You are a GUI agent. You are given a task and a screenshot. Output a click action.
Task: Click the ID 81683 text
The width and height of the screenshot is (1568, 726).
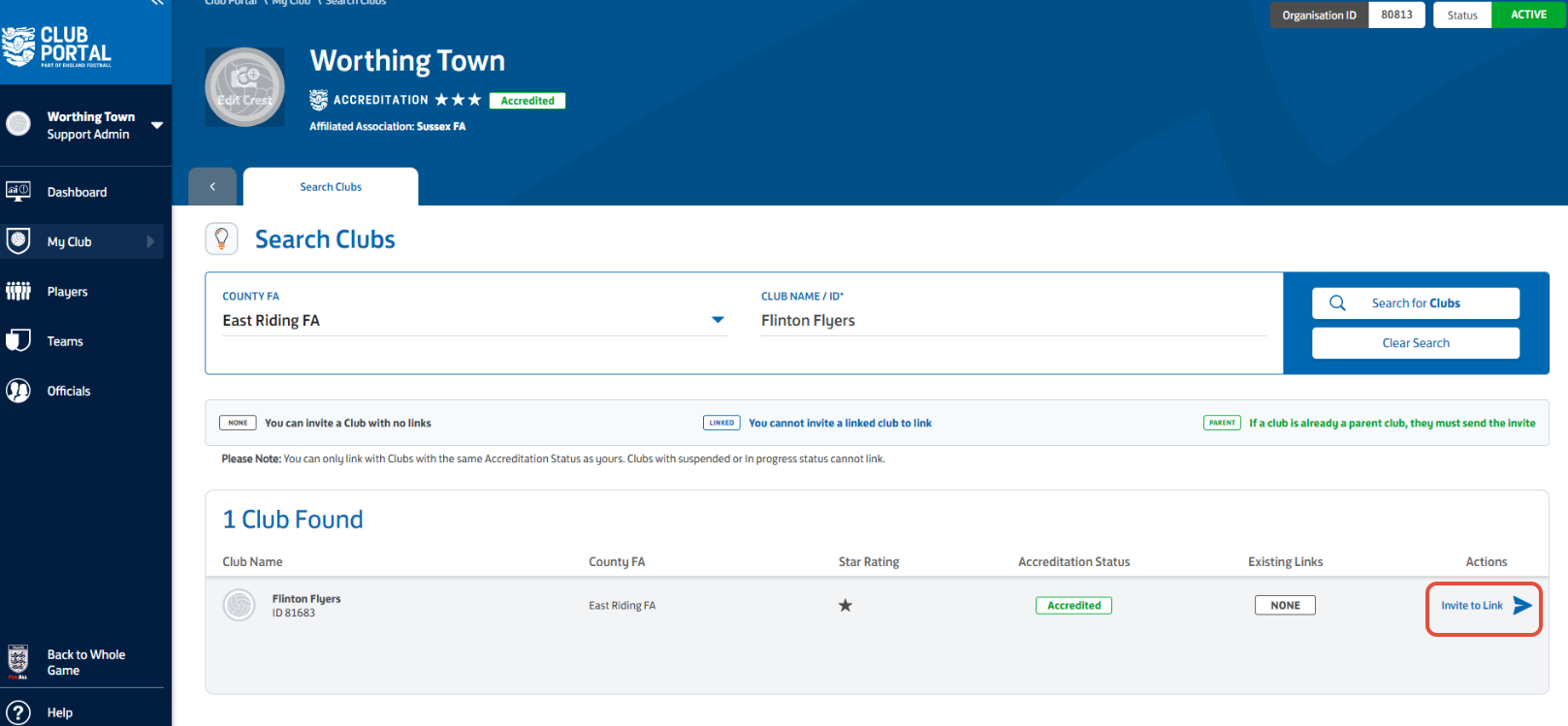pos(294,613)
